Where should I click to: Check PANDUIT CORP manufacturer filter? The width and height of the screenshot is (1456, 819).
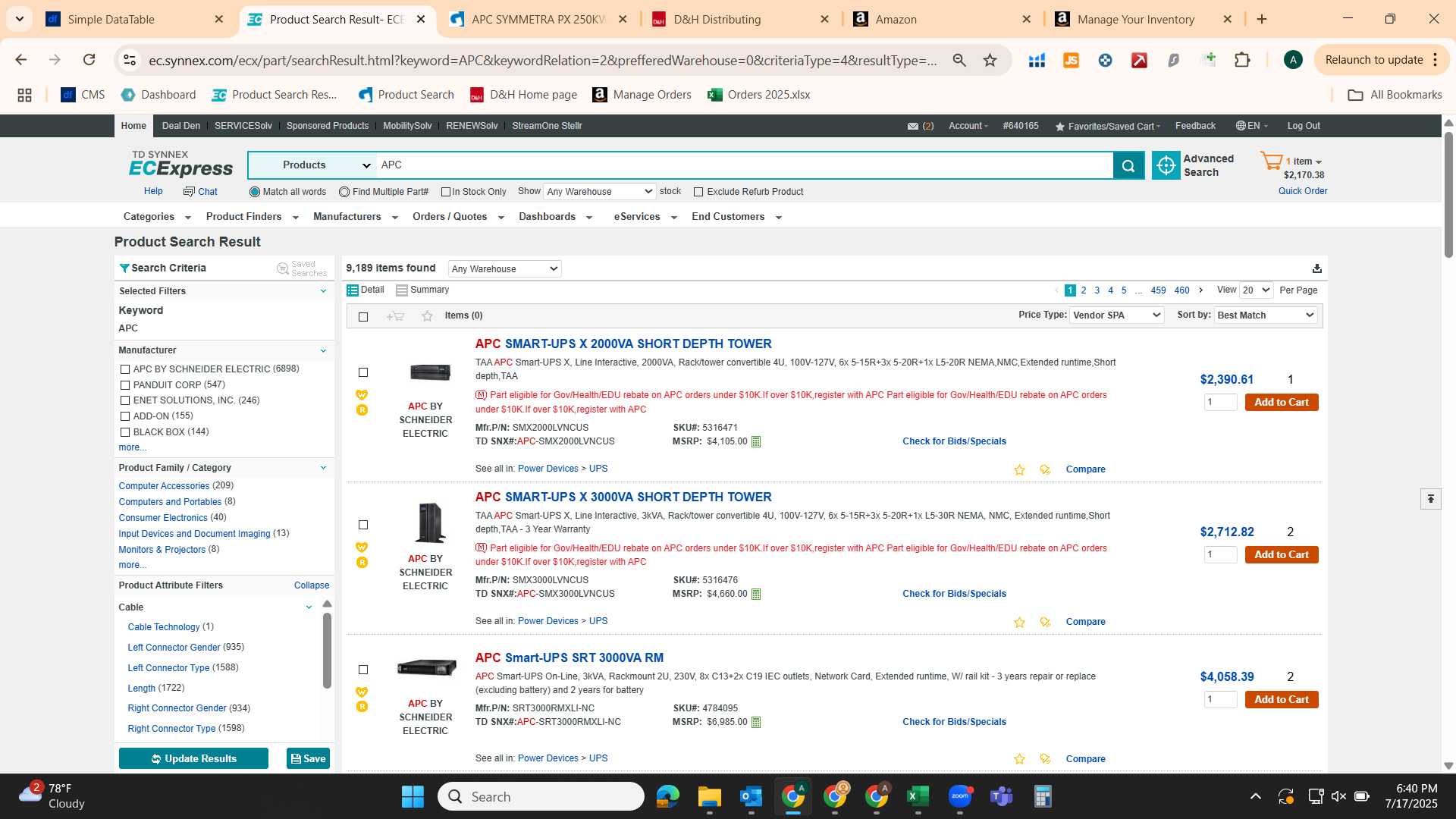125,385
